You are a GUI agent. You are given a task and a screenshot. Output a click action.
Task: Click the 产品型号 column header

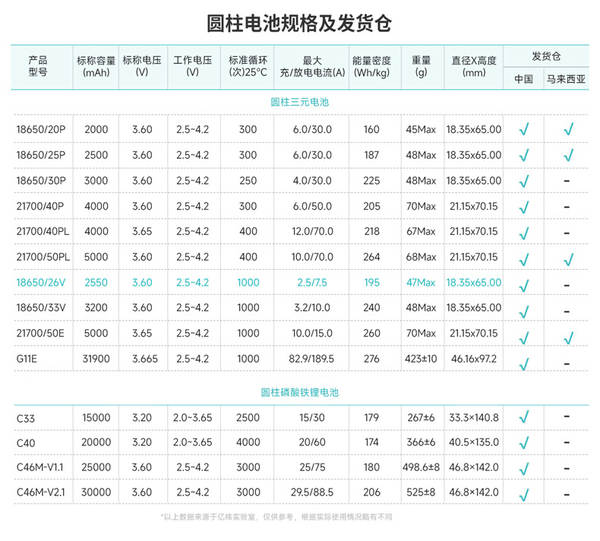coord(38,66)
